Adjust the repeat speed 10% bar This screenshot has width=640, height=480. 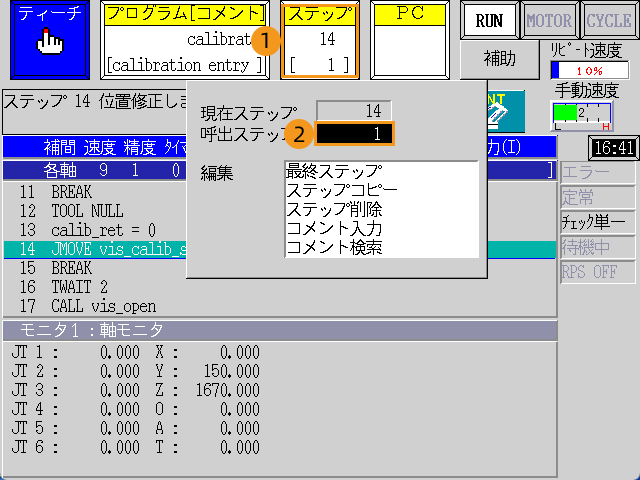[x=589, y=70]
